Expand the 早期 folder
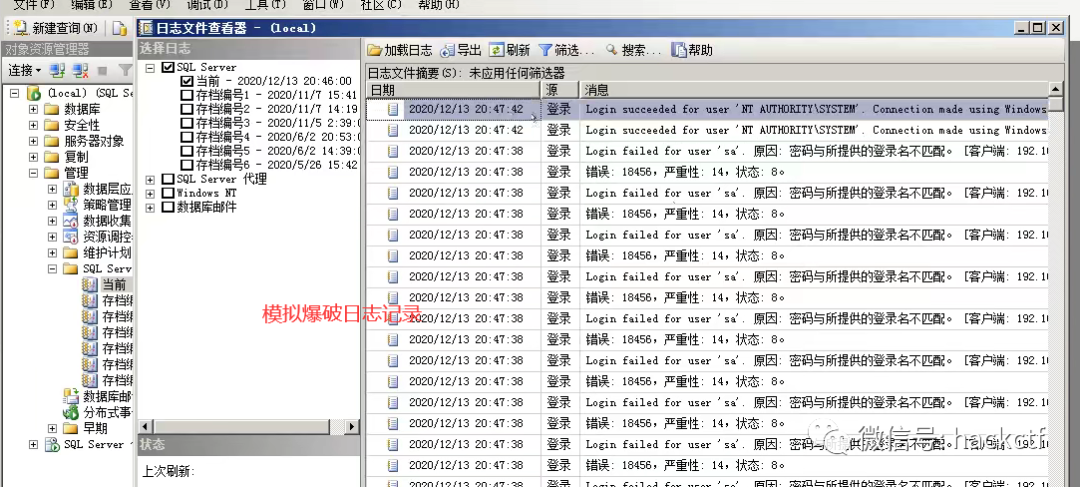 [52, 428]
